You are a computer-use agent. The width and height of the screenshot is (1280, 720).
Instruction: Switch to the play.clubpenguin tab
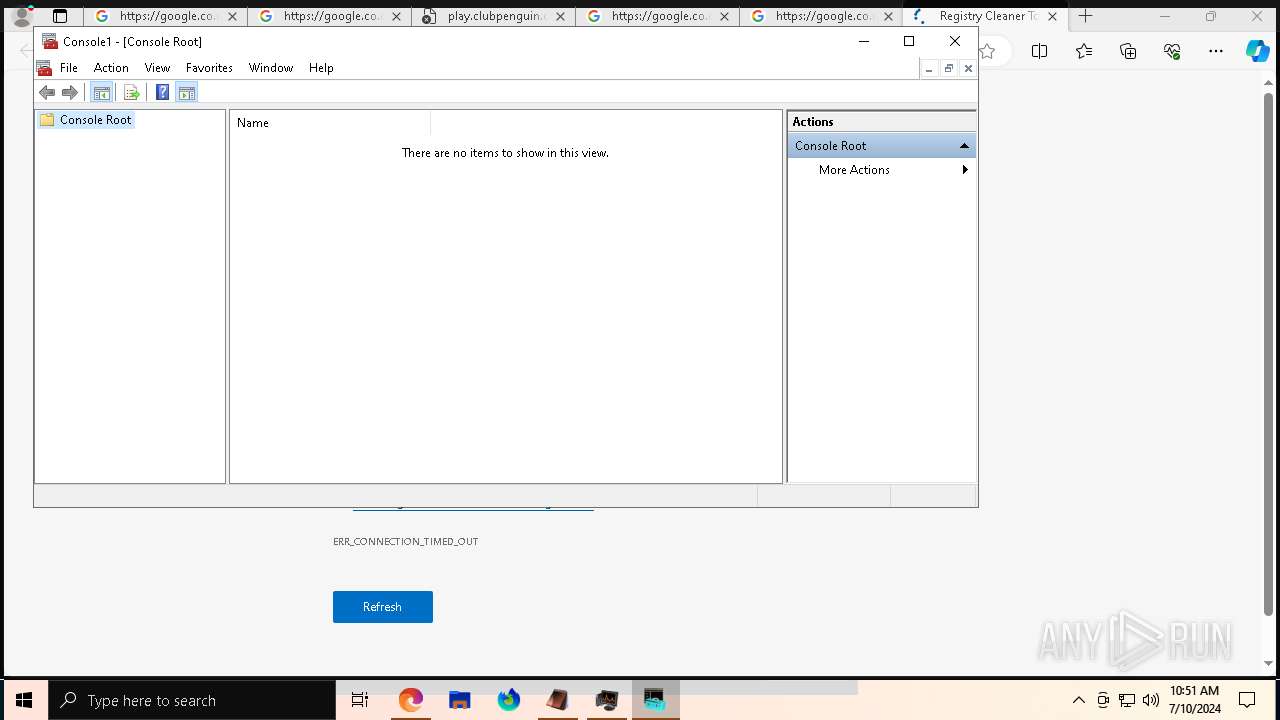(x=493, y=16)
